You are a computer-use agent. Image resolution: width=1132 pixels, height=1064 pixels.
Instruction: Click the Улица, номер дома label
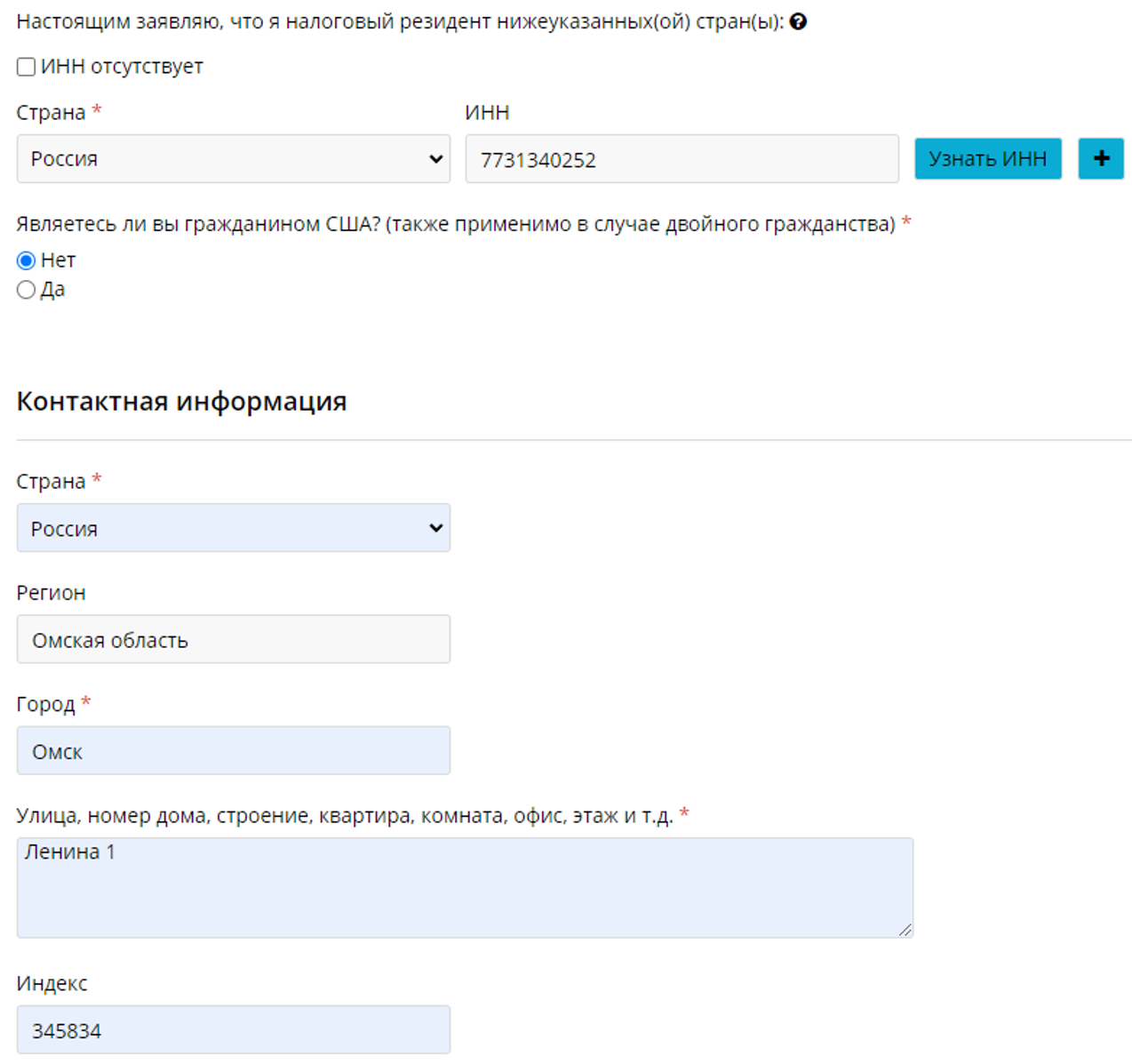click(345, 816)
